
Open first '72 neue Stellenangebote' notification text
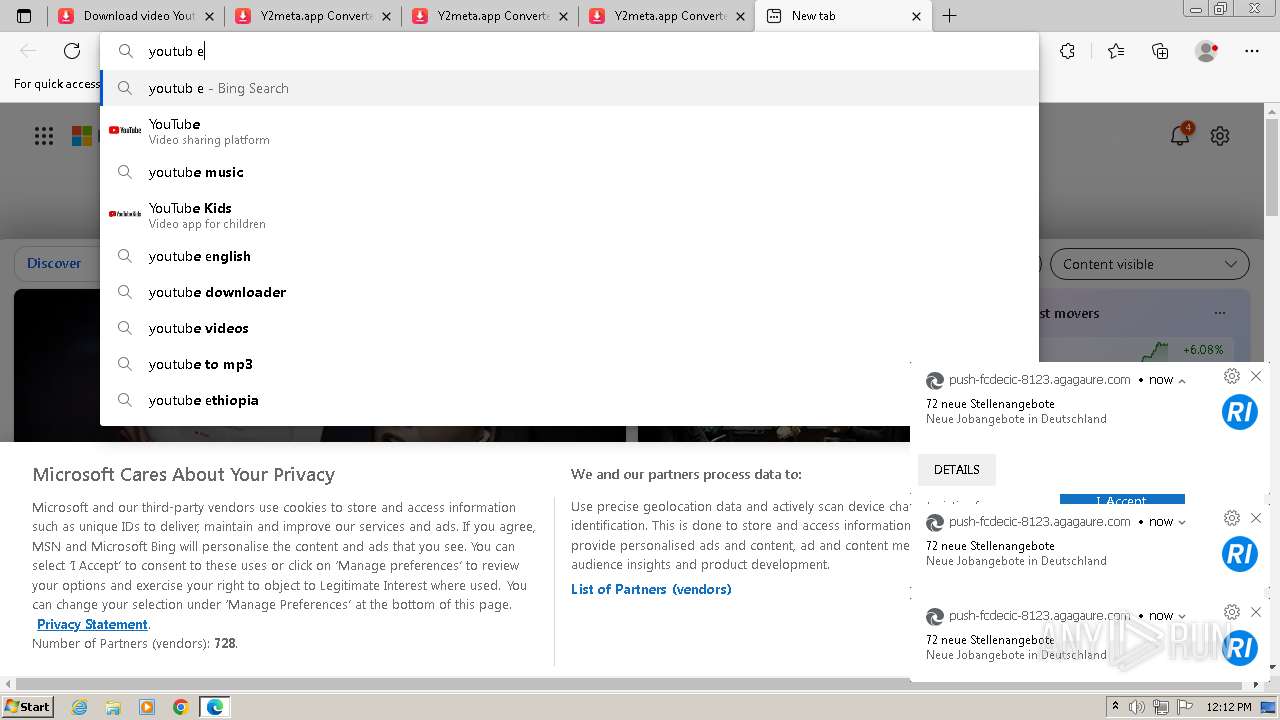(x=990, y=404)
